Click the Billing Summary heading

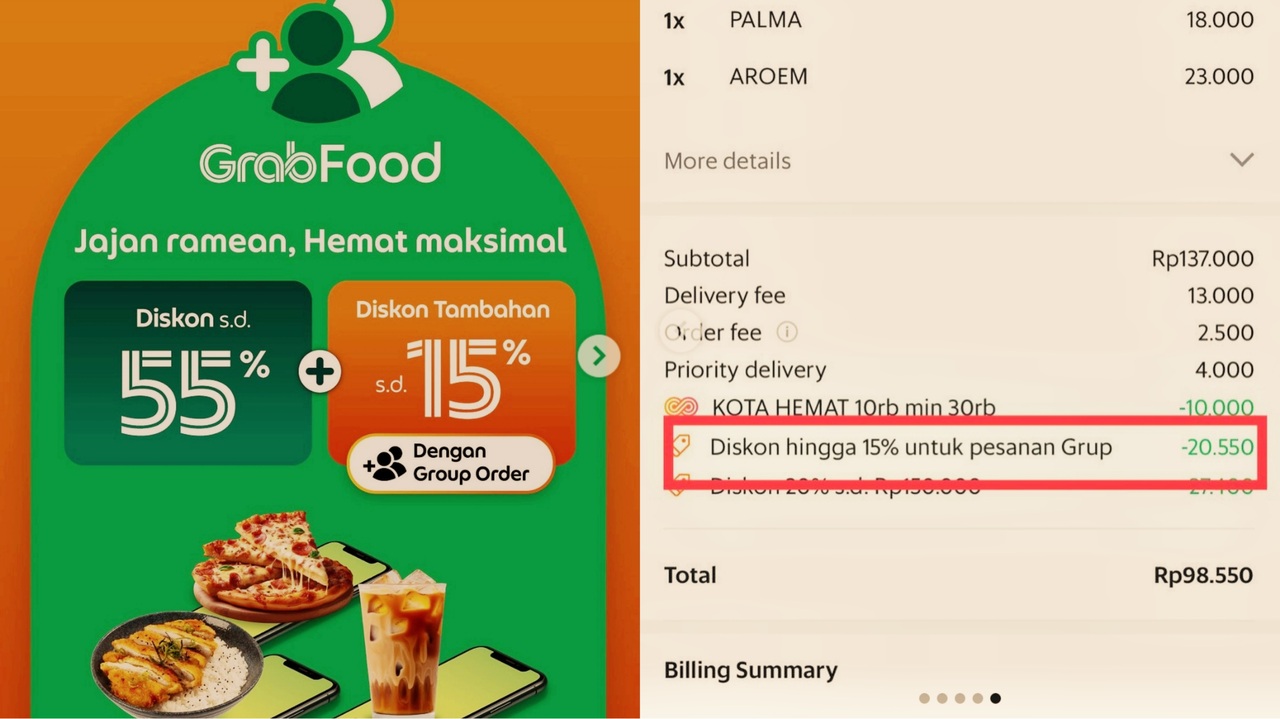pos(751,670)
